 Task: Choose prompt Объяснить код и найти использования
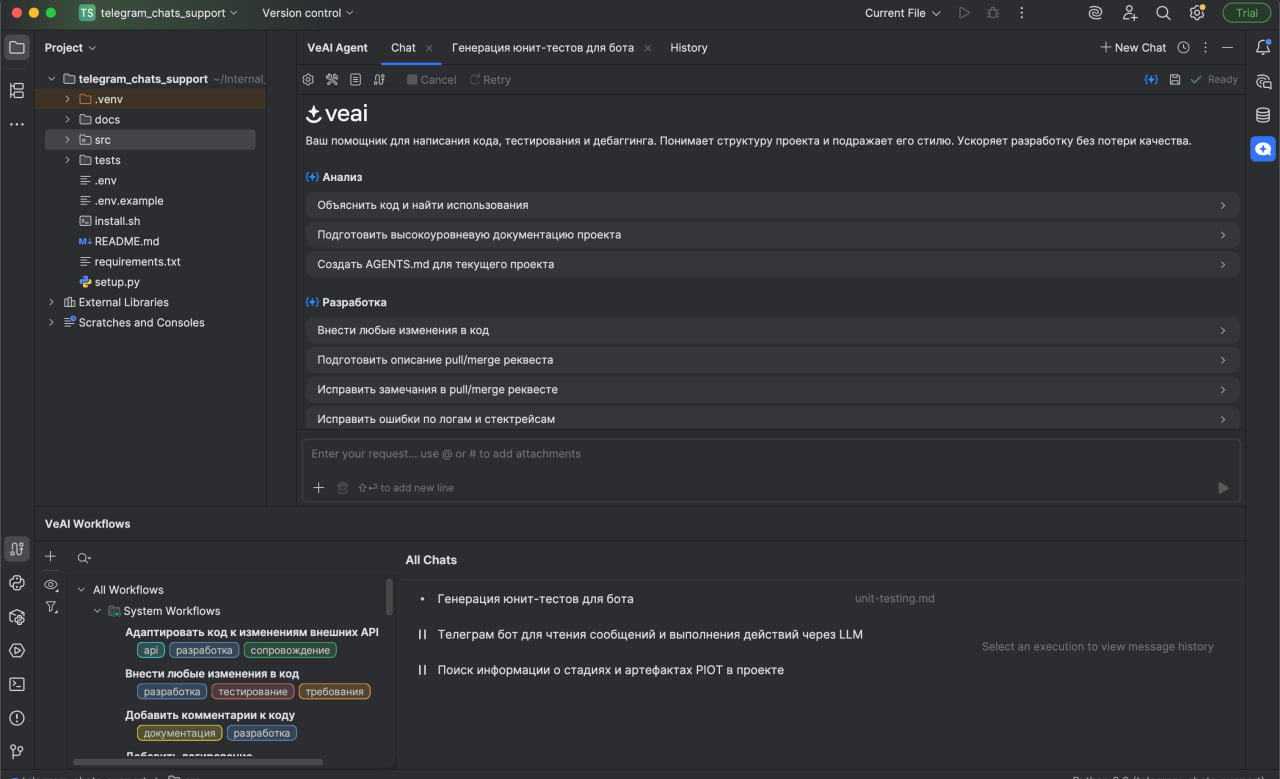click(770, 205)
